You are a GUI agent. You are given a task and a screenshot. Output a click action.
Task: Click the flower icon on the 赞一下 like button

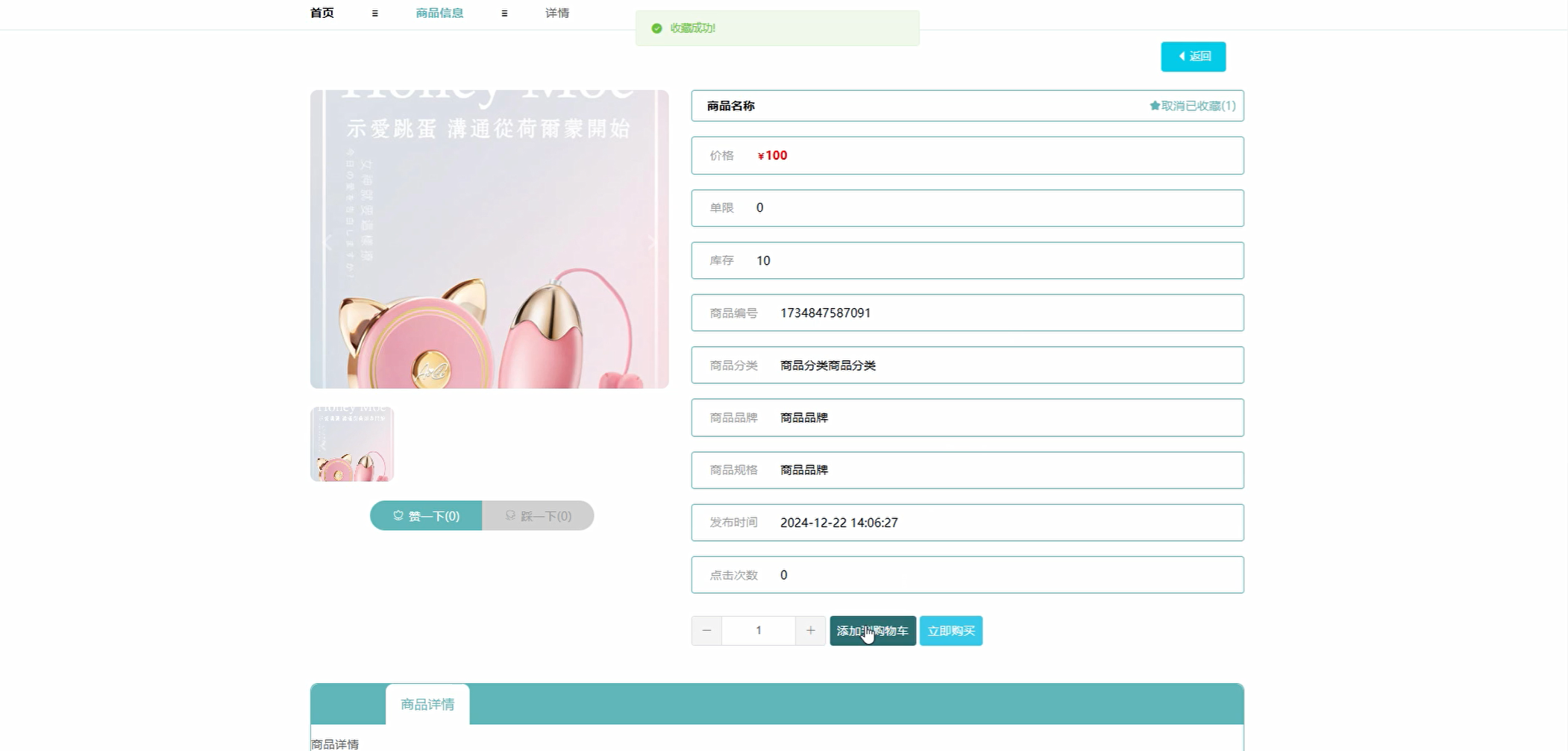pyautogui.click(x=398, y=515)
